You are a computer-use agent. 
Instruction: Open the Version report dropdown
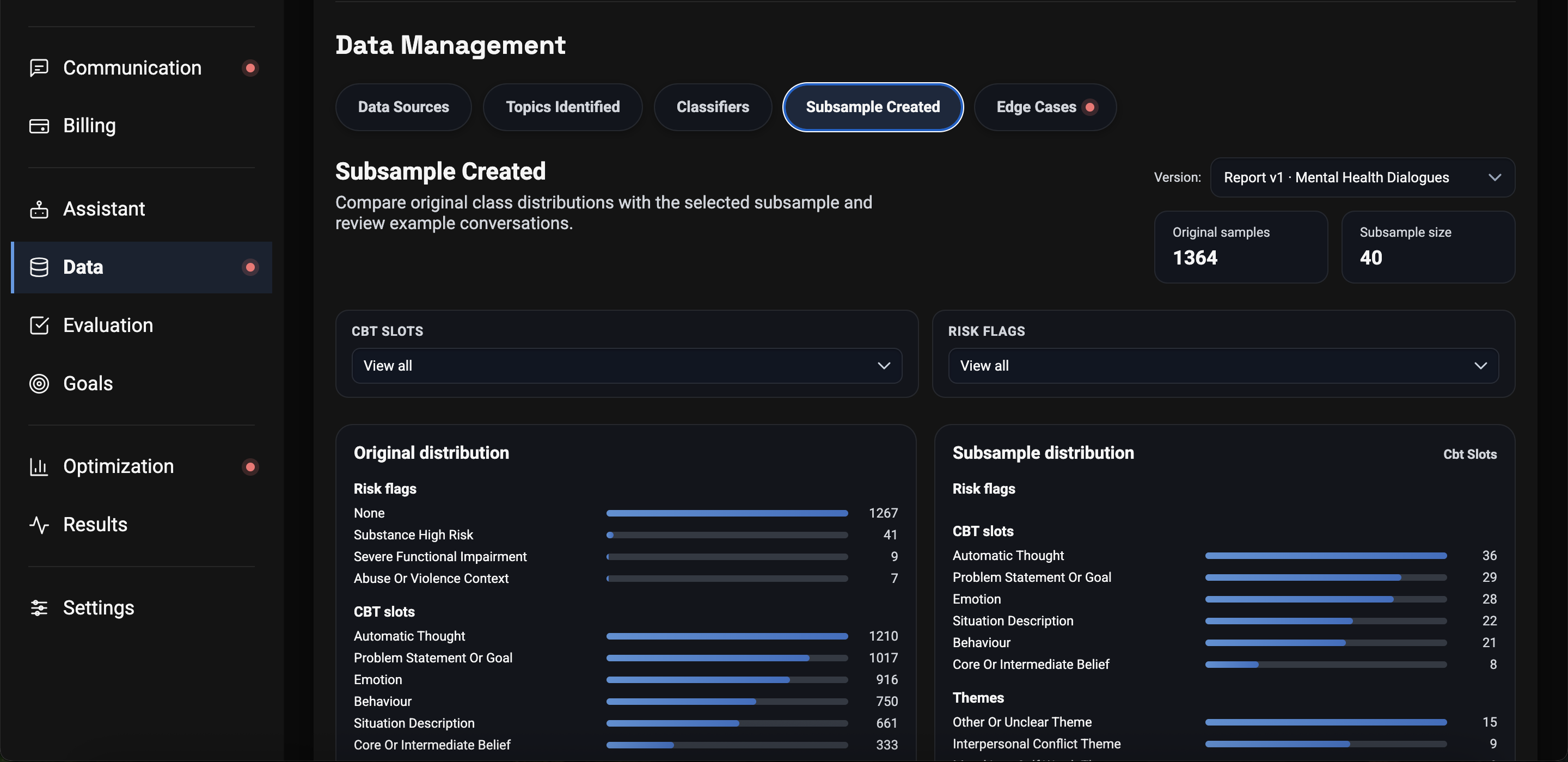pyautogui.click(x=1362, y=178)
